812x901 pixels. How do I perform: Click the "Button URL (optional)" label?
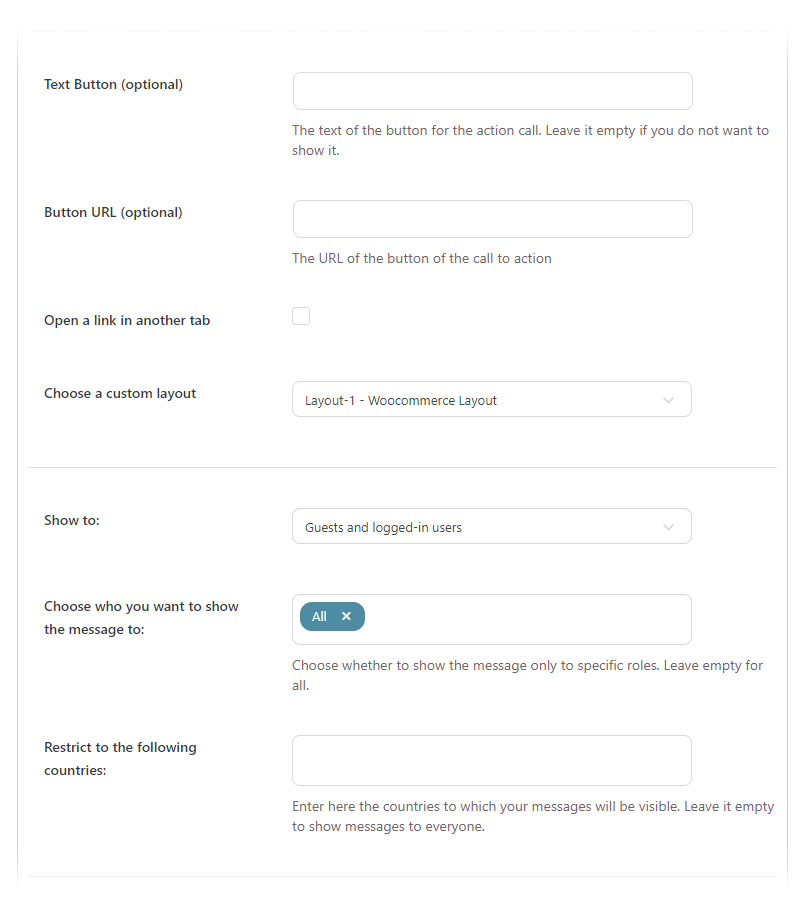pyautogui.click(x=113, y=213)
